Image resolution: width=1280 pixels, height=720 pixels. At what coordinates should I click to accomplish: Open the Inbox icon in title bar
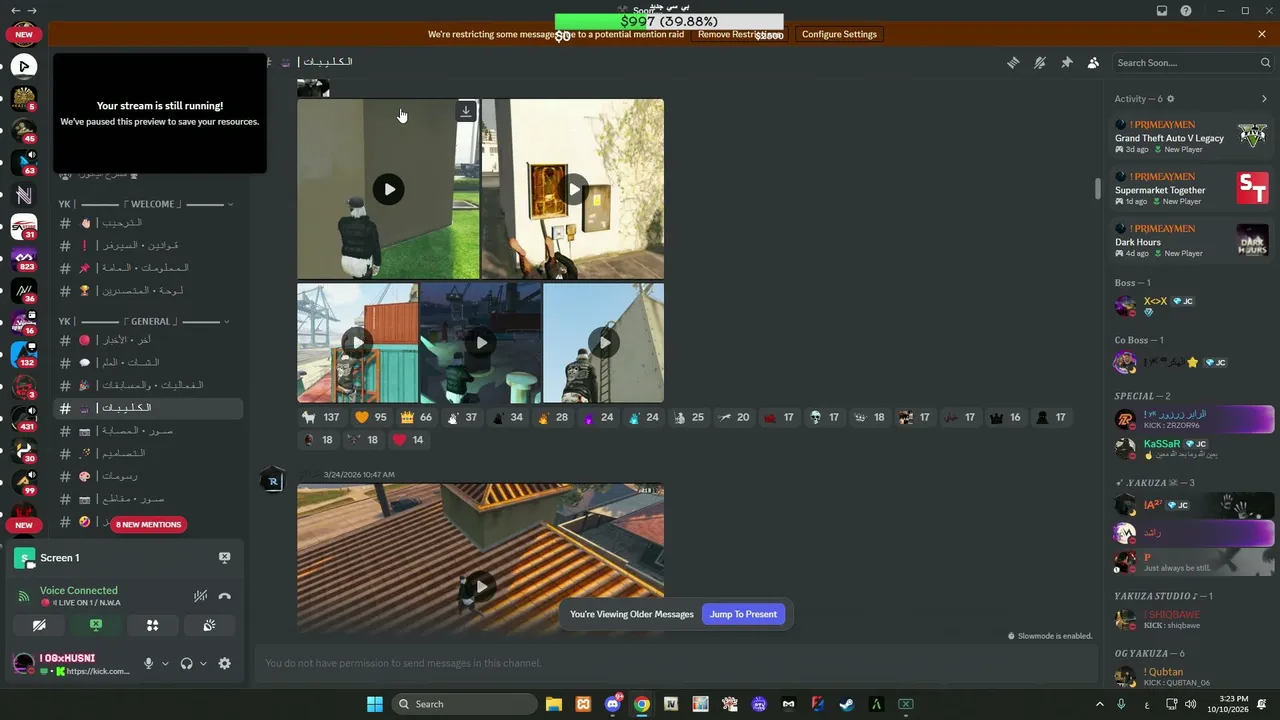(1162, 11)
